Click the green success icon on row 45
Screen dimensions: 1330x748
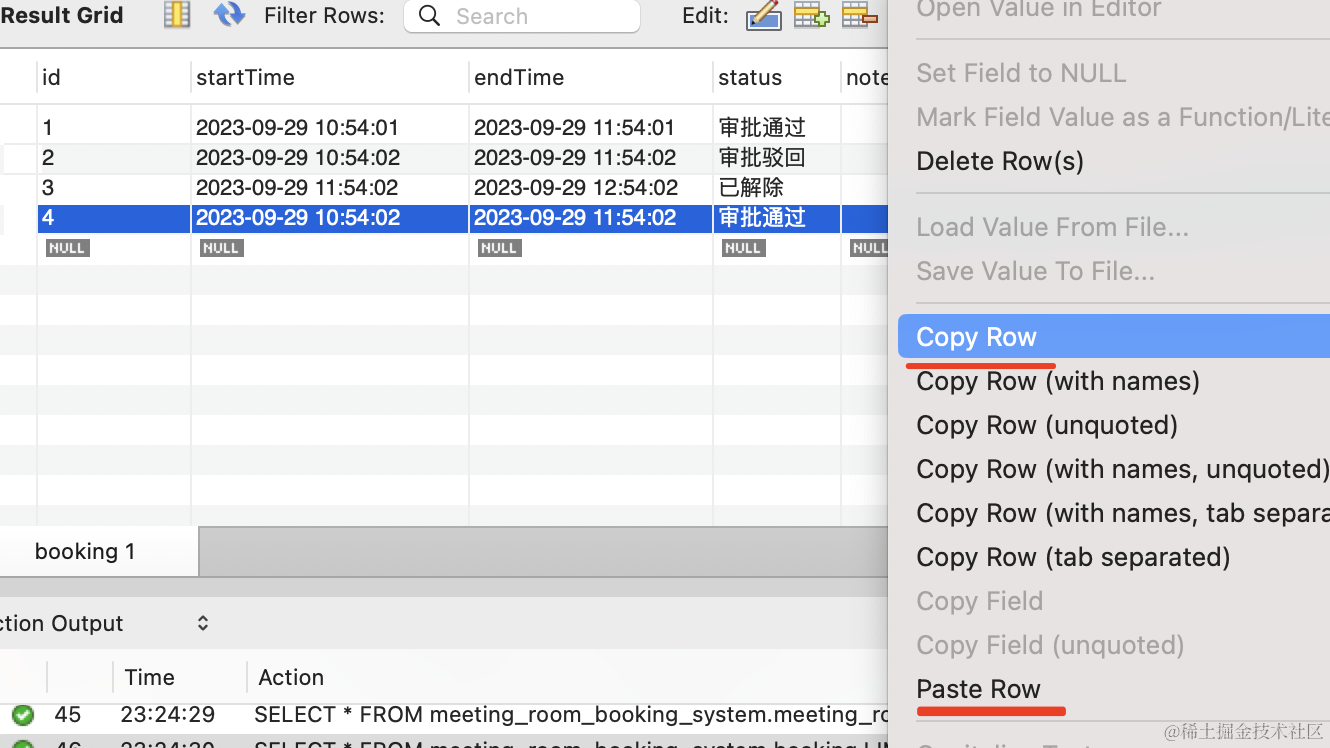click(x=22, y=715)
